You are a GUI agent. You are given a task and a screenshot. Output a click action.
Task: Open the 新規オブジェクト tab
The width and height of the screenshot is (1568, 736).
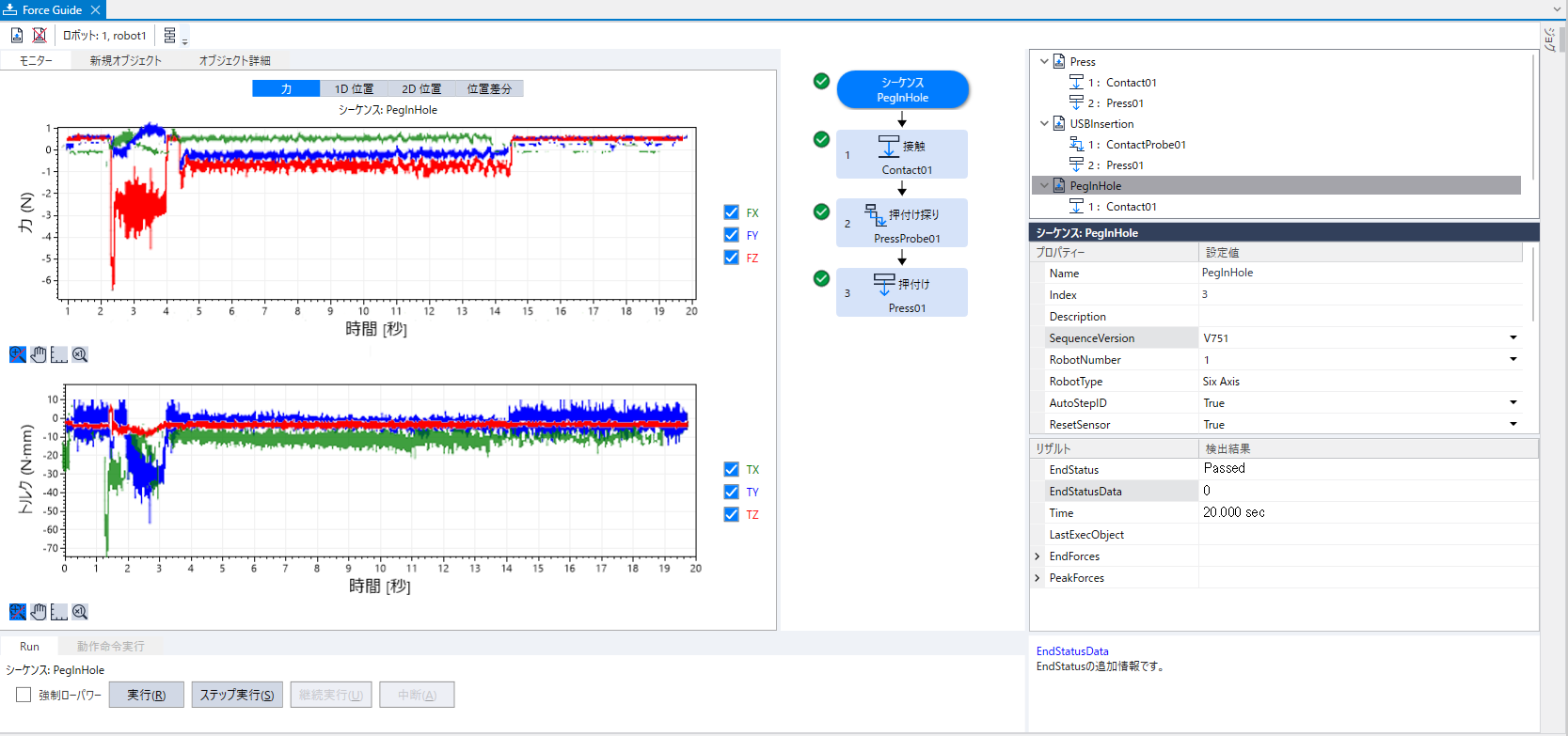pos(125,60)
